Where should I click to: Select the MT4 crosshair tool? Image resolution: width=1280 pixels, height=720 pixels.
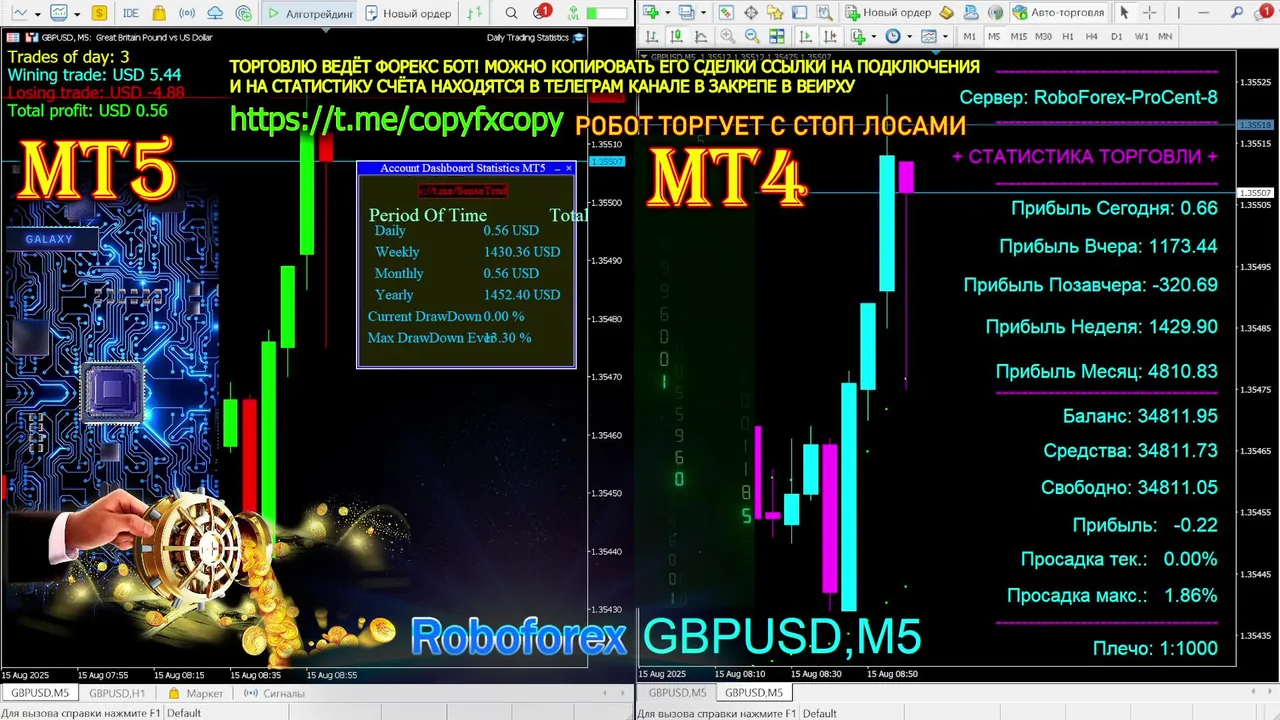click(1149, 13)
